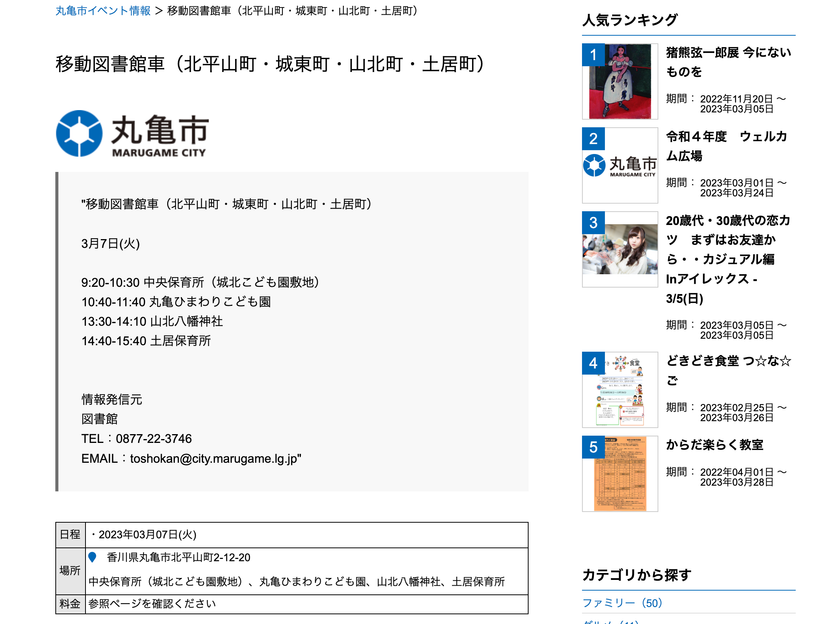Open the rank 4 どきどき食堂 flyer thumbnail

coord(620,390)
